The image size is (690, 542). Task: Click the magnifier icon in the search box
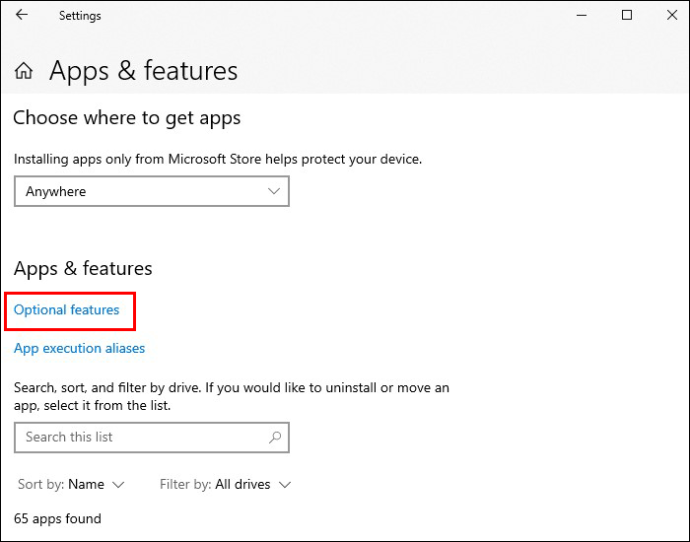pyautogui.click(x=275, y=437)
